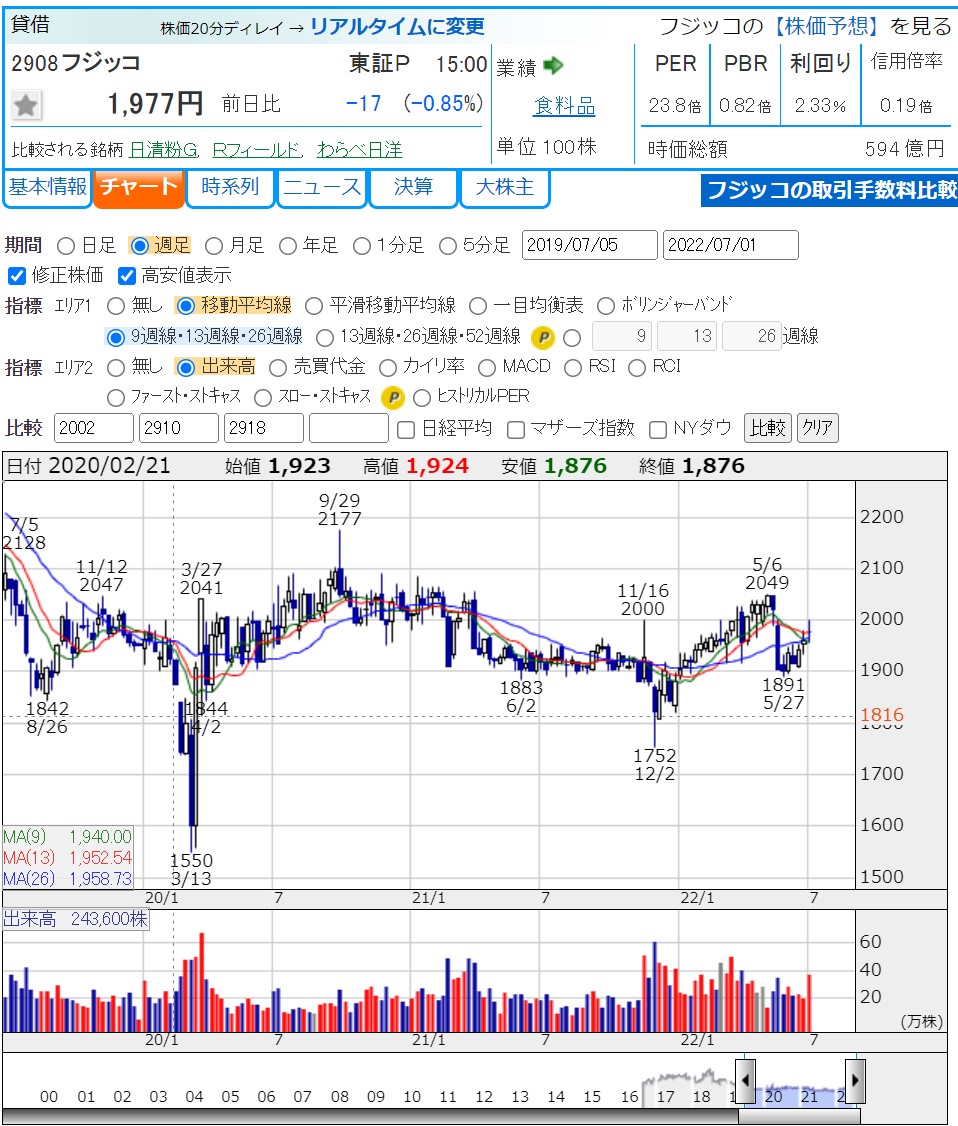Uncheck the 修正株価 checkbox
958x1126 pixels.
pos(16,276)
